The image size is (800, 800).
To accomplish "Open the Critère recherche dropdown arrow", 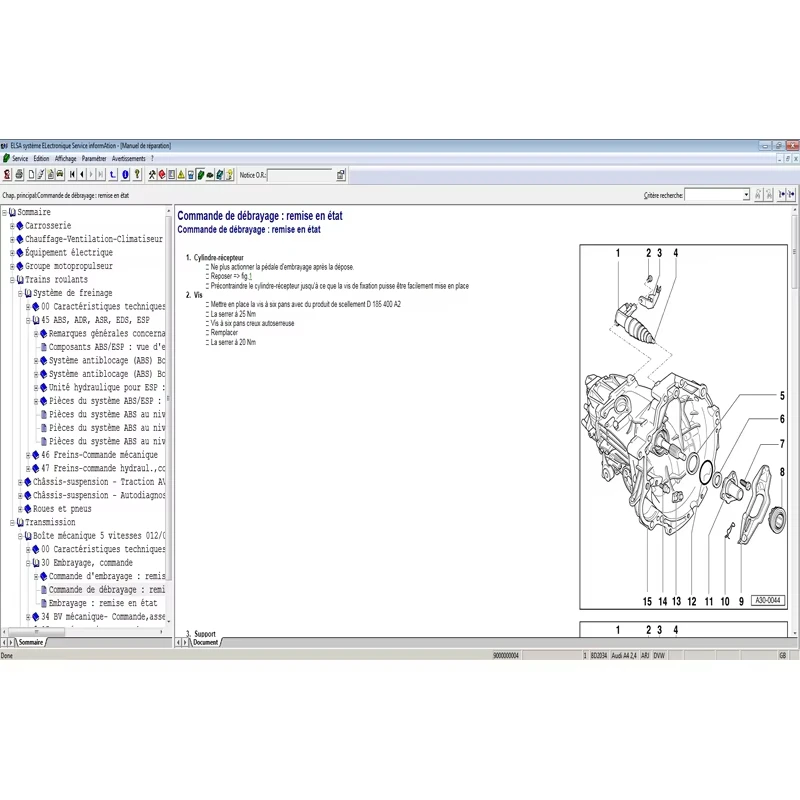I will pyautogui.click(x=746, y=195).
